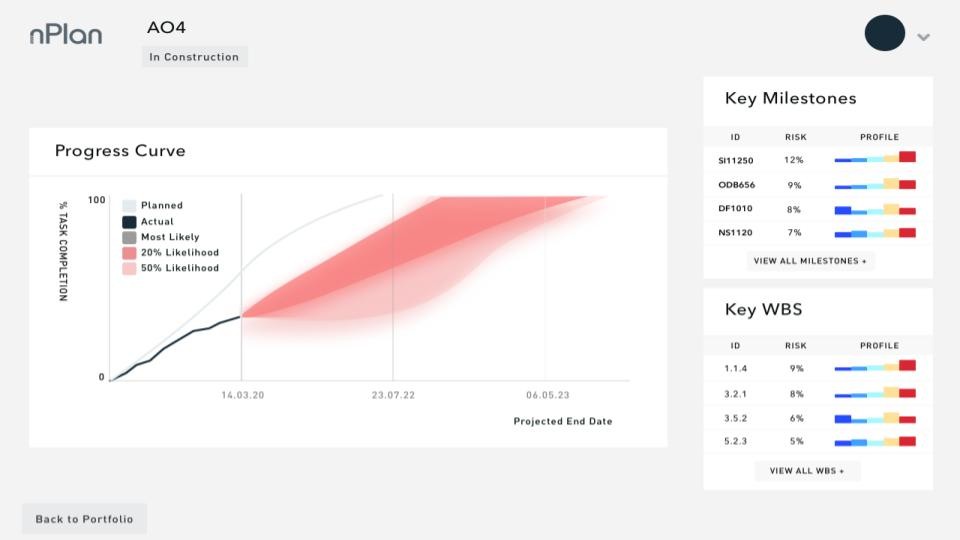The width and height of the screenshot is (960, 540).
Task: Select milestone ODB656 risk profile bar
Action: click(x=875, y=184)
